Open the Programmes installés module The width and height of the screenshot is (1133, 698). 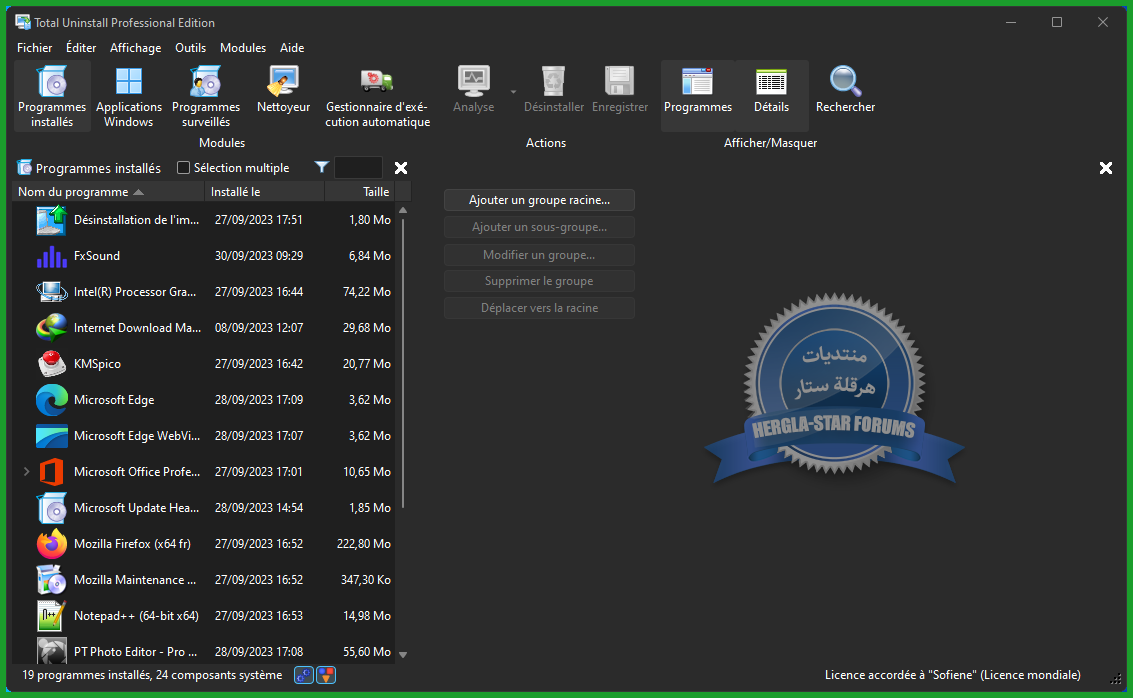coord(52,96)
